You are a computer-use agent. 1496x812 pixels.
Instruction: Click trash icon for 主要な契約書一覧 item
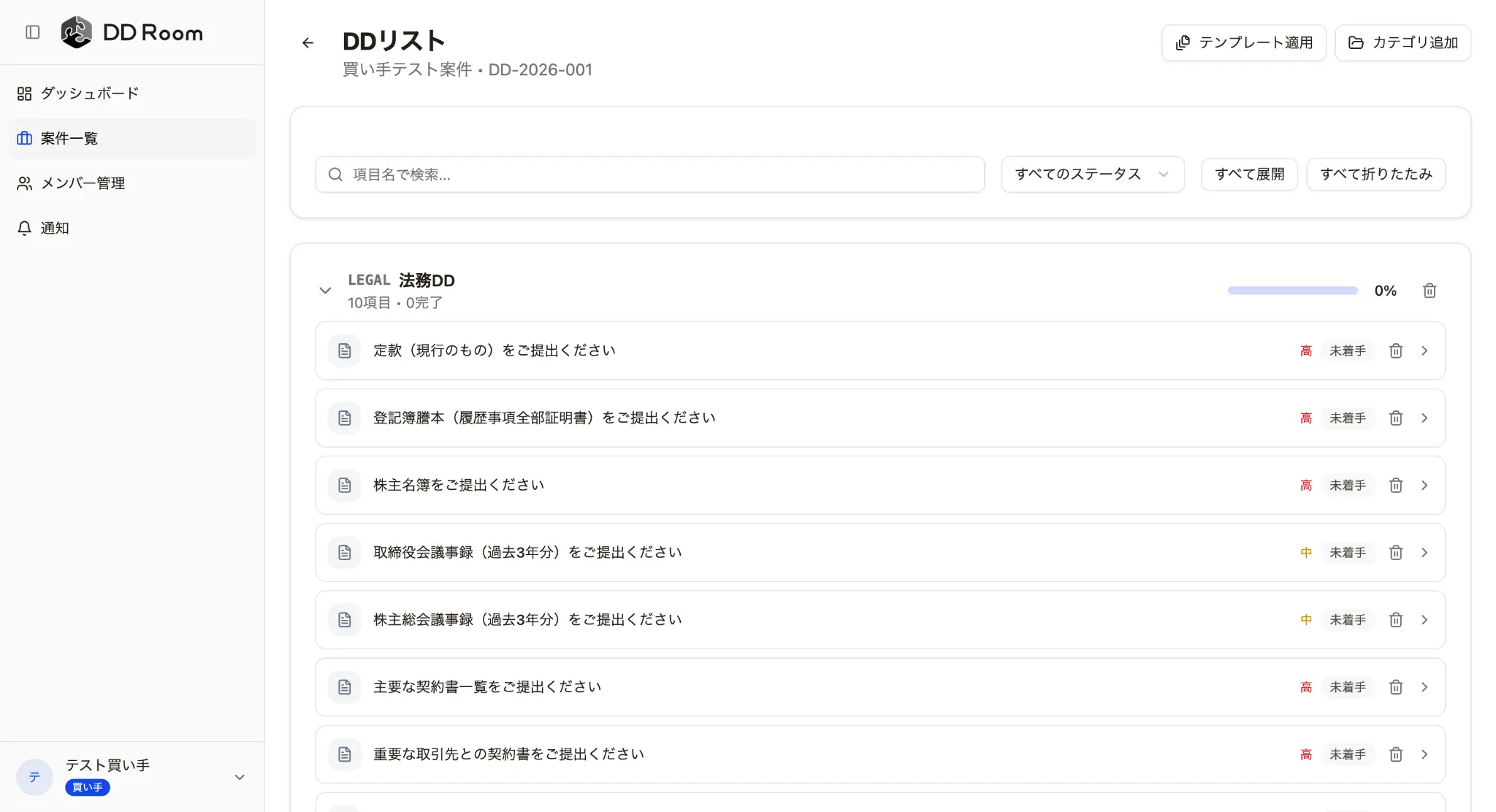click(x=1395, y=687)
